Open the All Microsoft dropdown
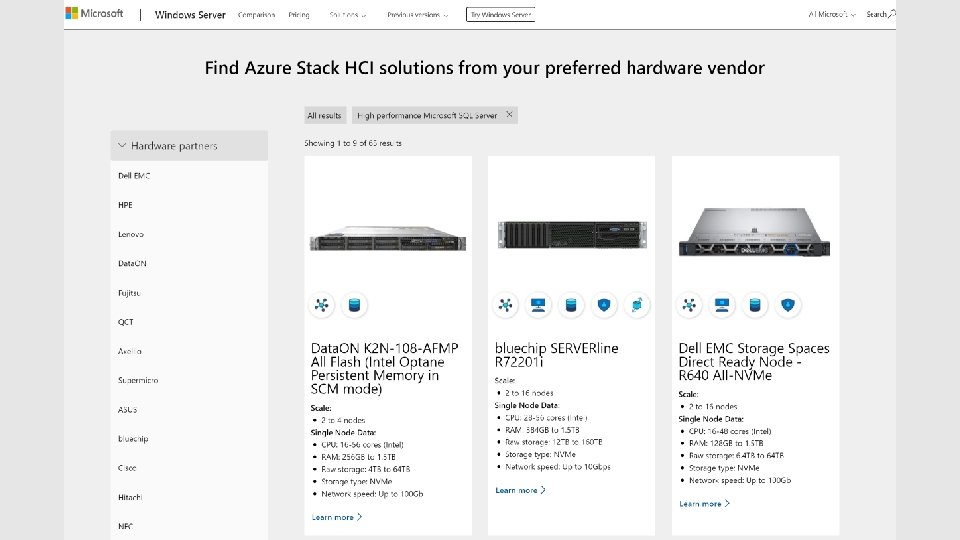This screenshot has width=960, height=540. tap(832, 15)
